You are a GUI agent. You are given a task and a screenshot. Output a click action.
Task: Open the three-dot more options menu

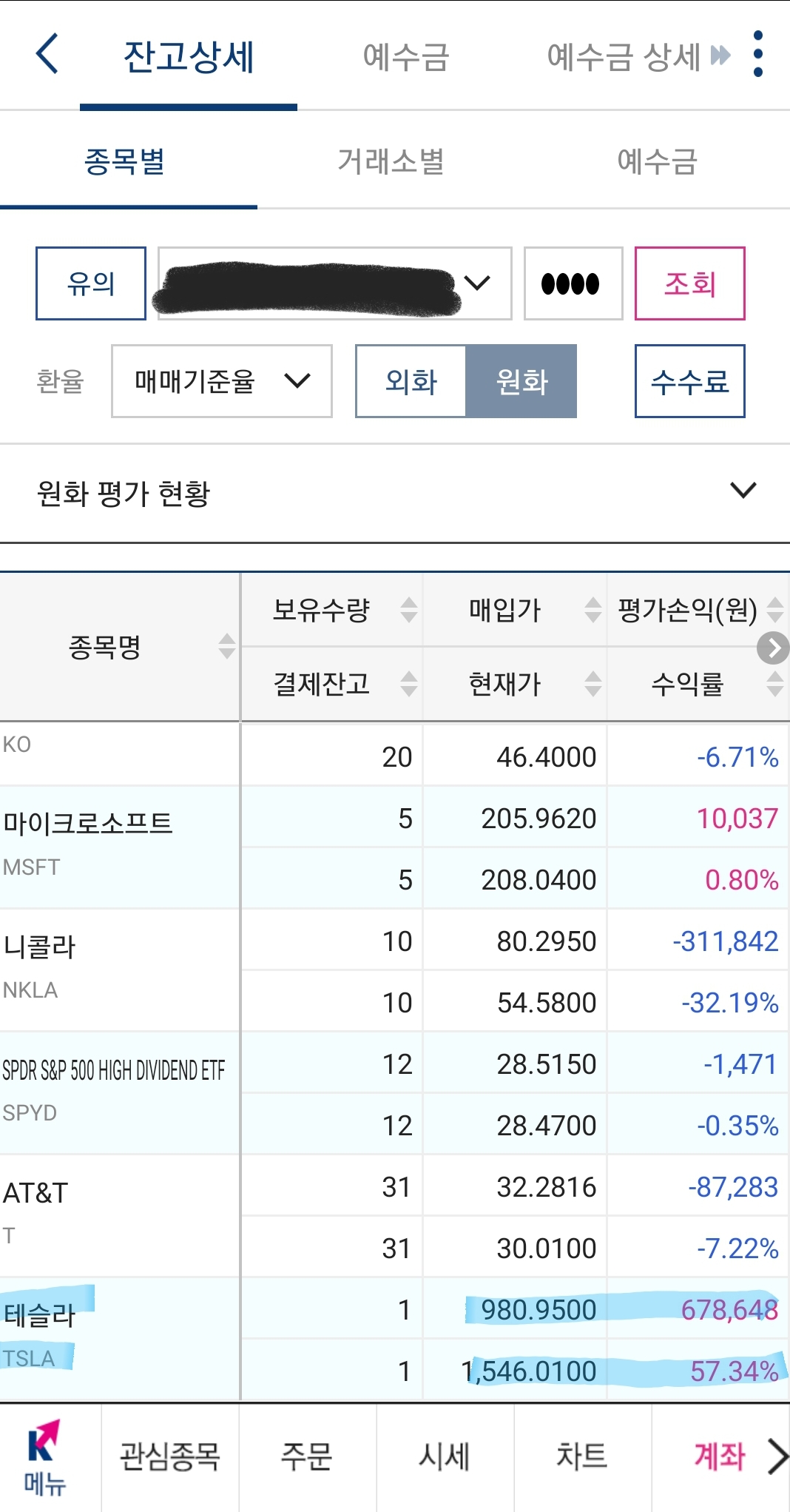pyautogui.click(x=757, y=54)
